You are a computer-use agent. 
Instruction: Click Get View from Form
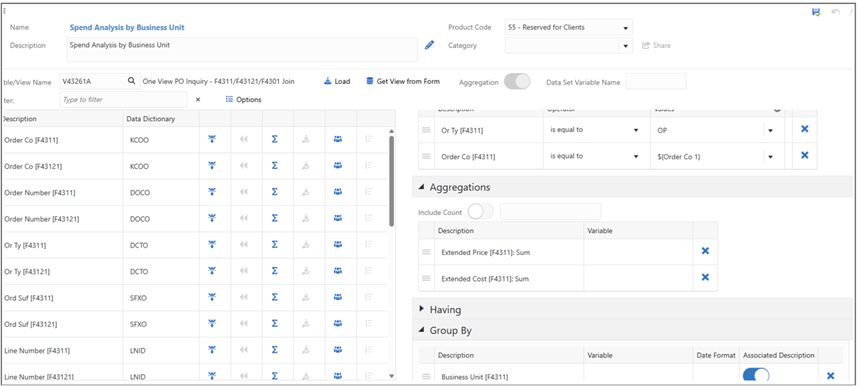coord(403,81)
